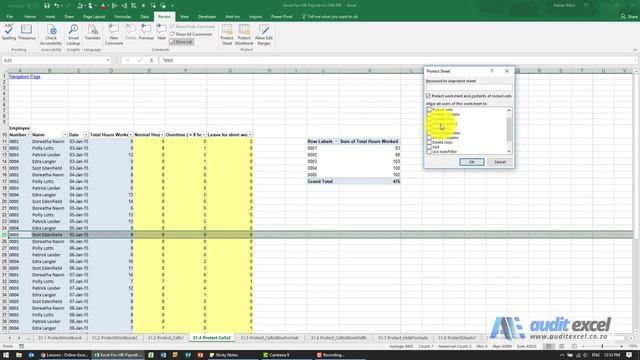Expand the Name Box dropdown

coord(108,60)
